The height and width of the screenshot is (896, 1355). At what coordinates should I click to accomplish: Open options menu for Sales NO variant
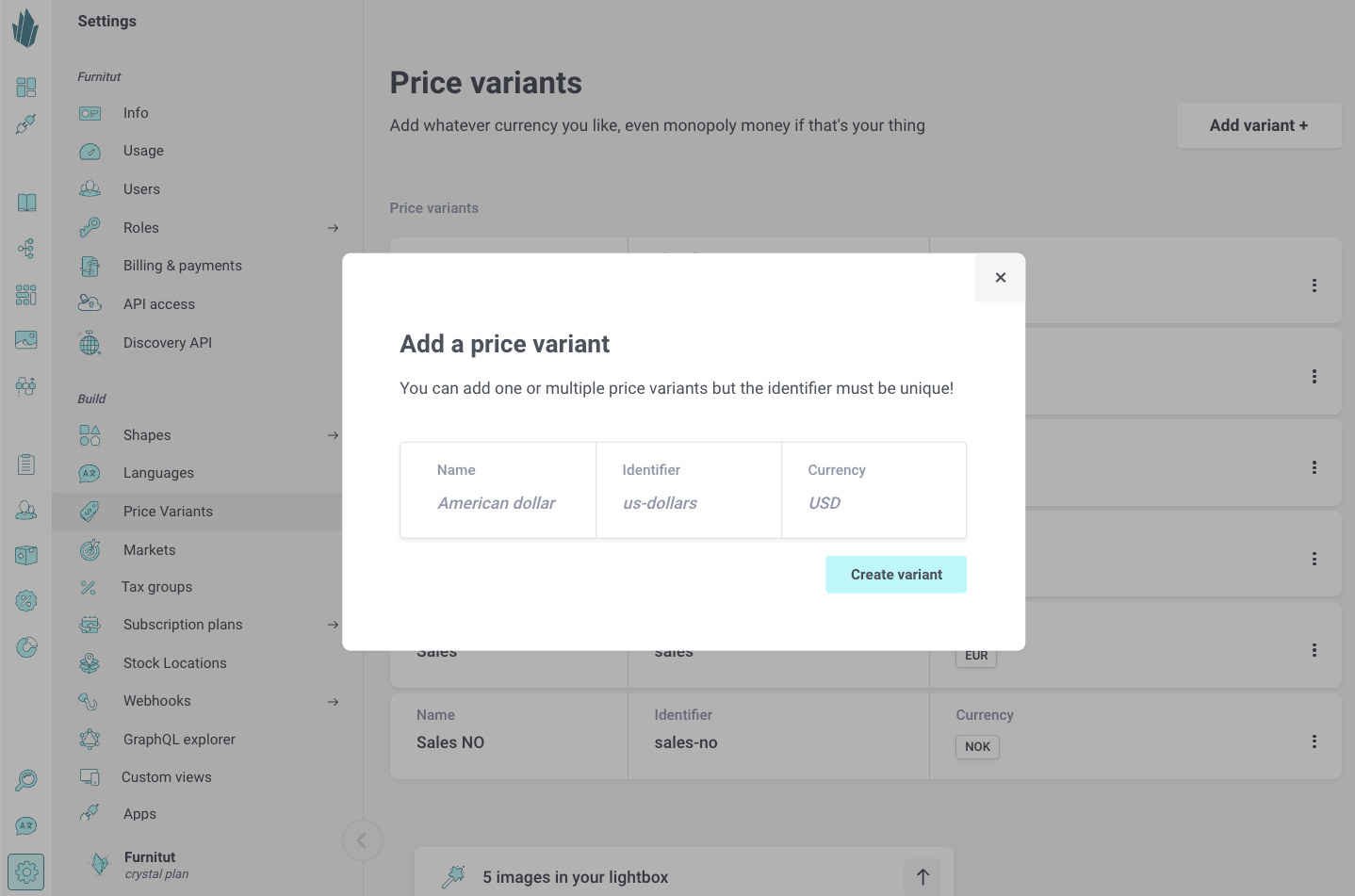coord(1314,741)
